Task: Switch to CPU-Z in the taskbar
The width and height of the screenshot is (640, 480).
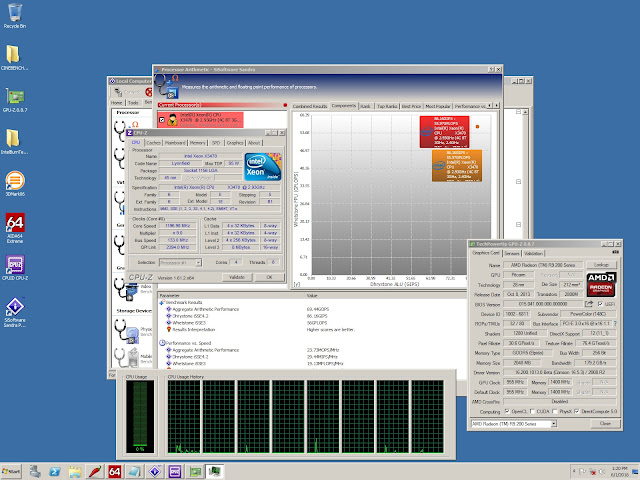Action: [x=175, y=471]
